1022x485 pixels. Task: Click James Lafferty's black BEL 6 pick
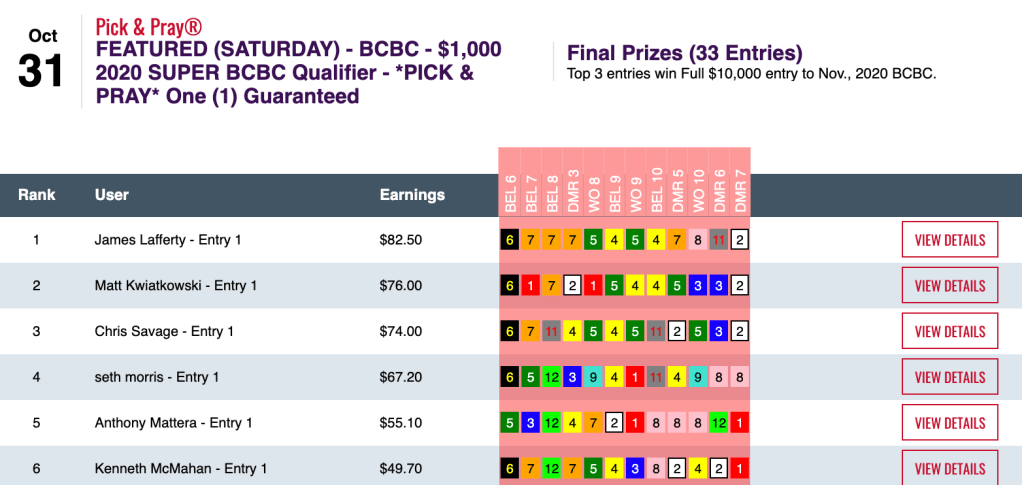click(x=510, y=240)
